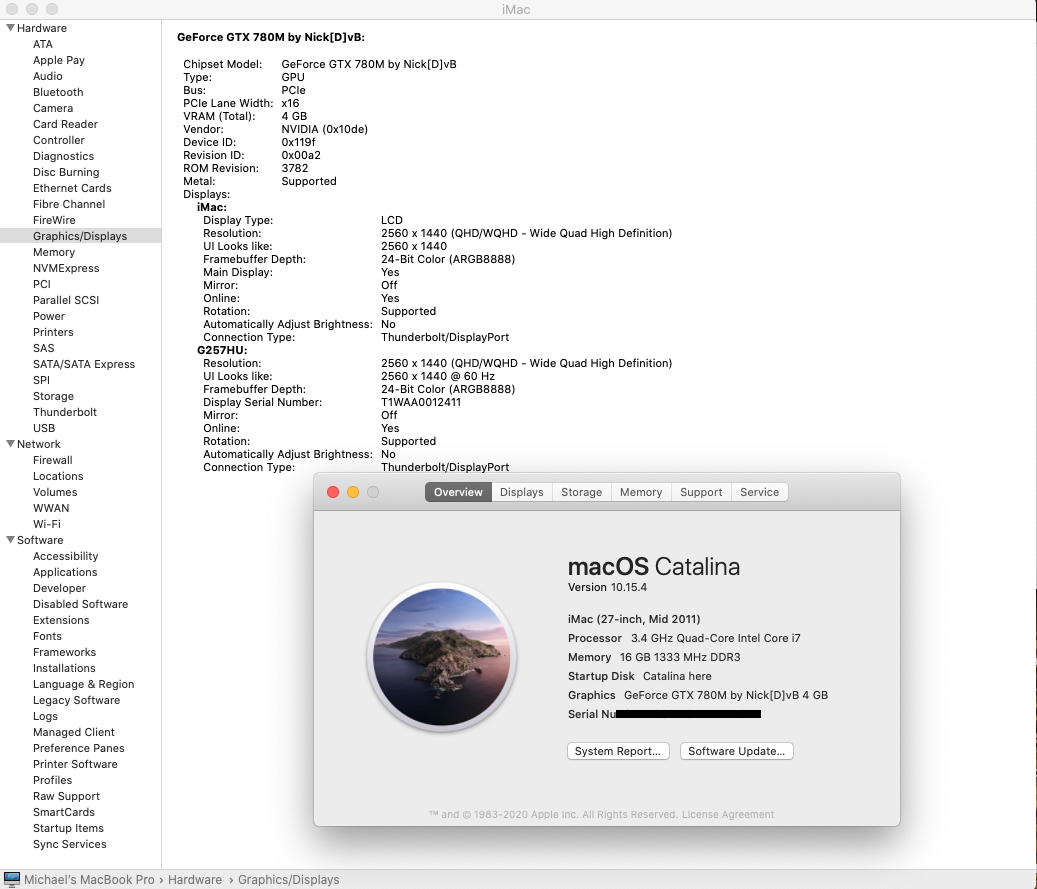Select the Overview tab
The height and width of the screenshot is (889, 1037).
click(x=458, y=492)
